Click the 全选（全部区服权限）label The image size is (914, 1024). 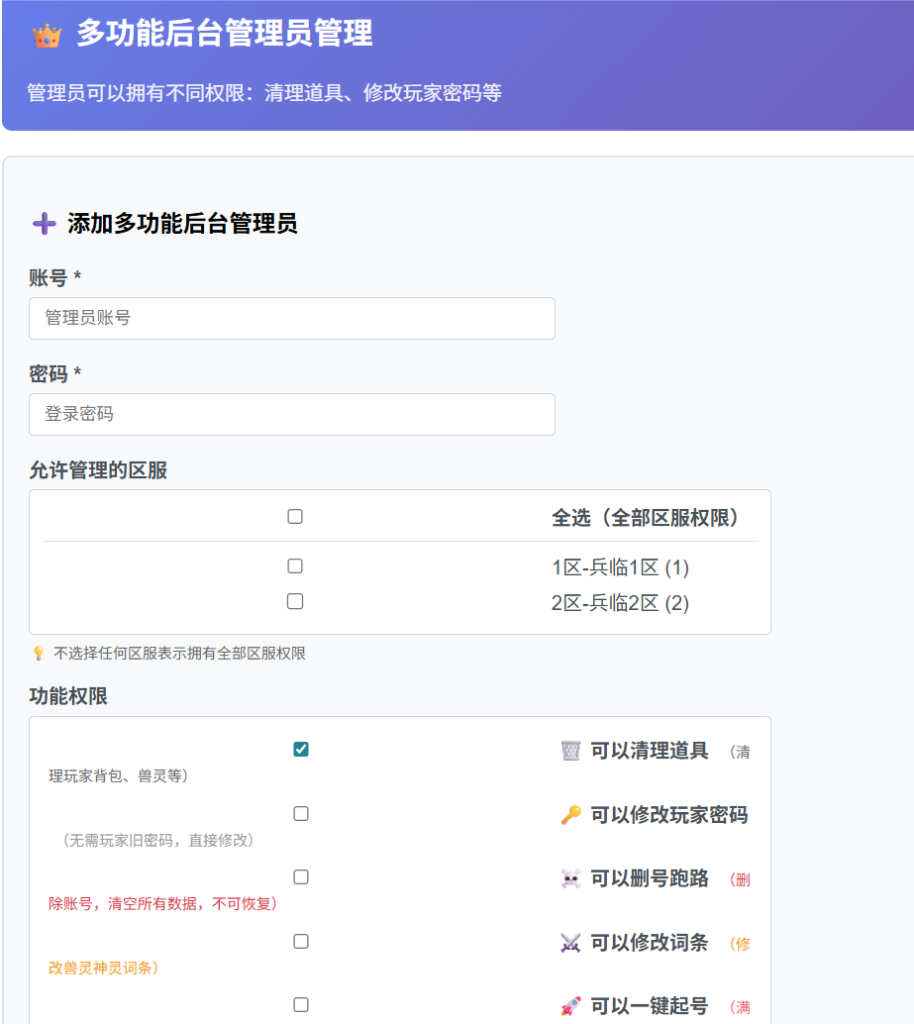pos(645,518)
